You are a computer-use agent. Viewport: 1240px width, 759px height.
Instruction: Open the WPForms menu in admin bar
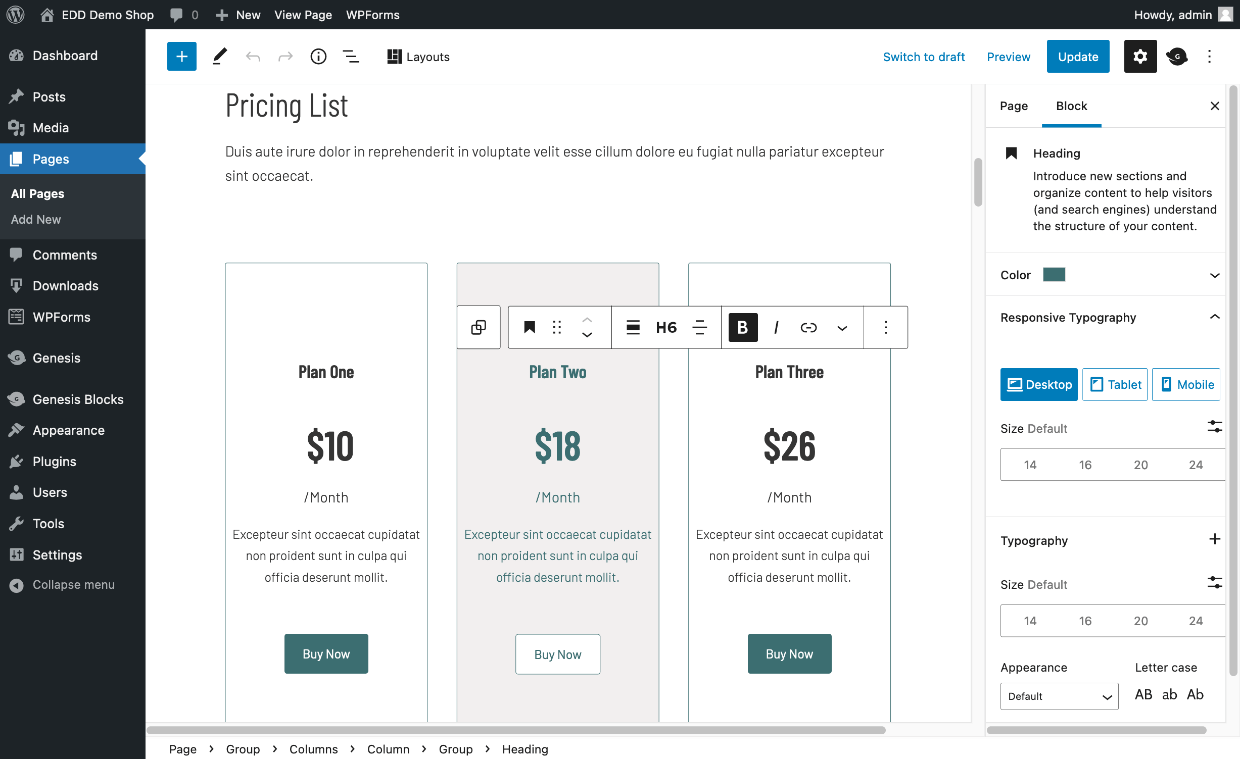(373, 14)
